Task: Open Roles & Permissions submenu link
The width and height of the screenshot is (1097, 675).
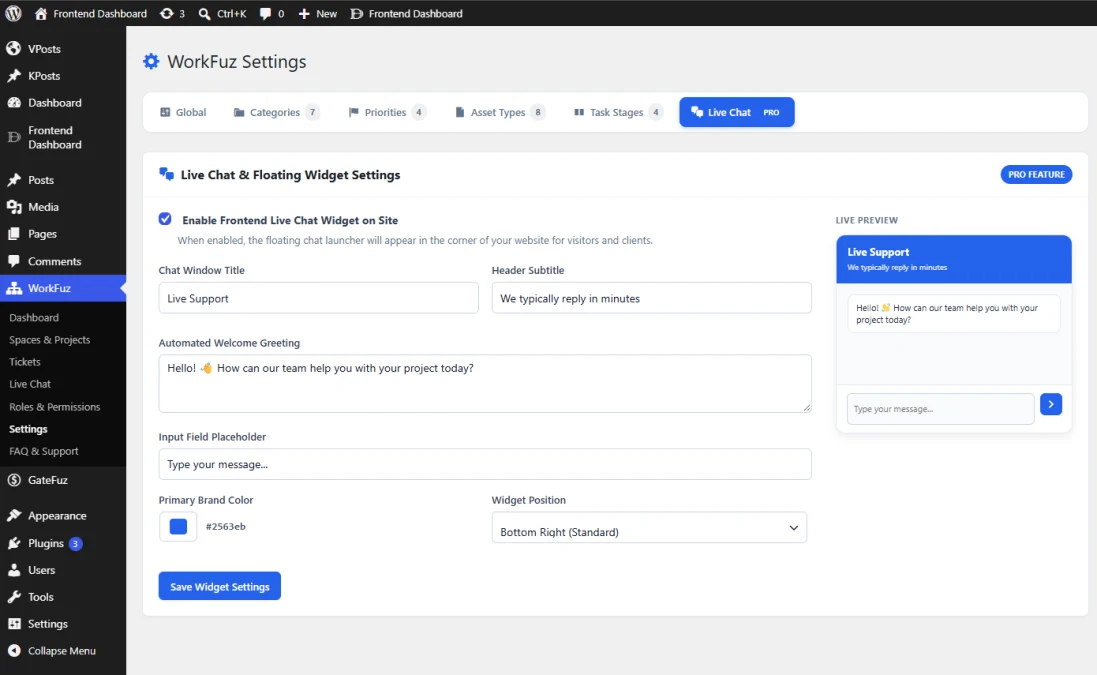Action: click(55, 406)
